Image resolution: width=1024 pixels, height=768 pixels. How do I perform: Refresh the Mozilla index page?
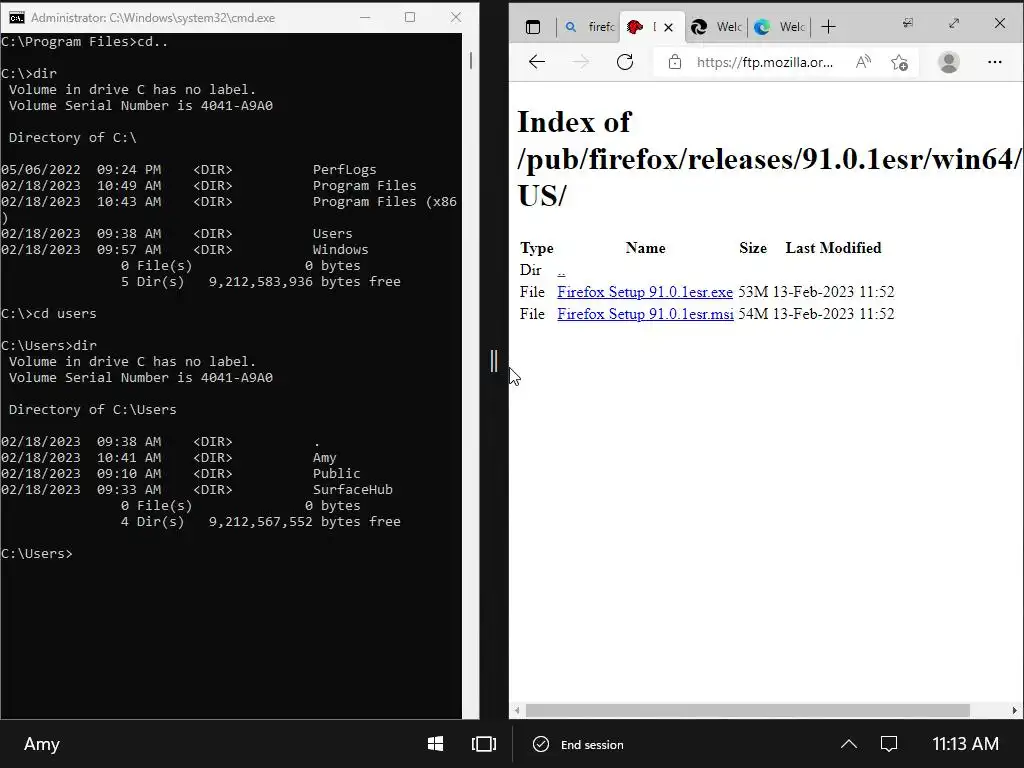[x=625, y=62]
